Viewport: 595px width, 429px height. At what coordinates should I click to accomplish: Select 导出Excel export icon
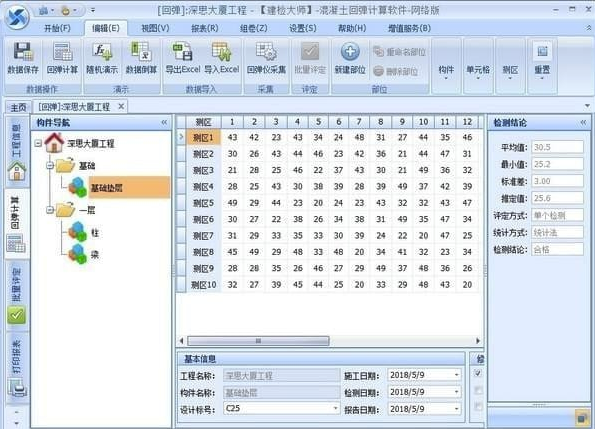click(x=183, y=58)
